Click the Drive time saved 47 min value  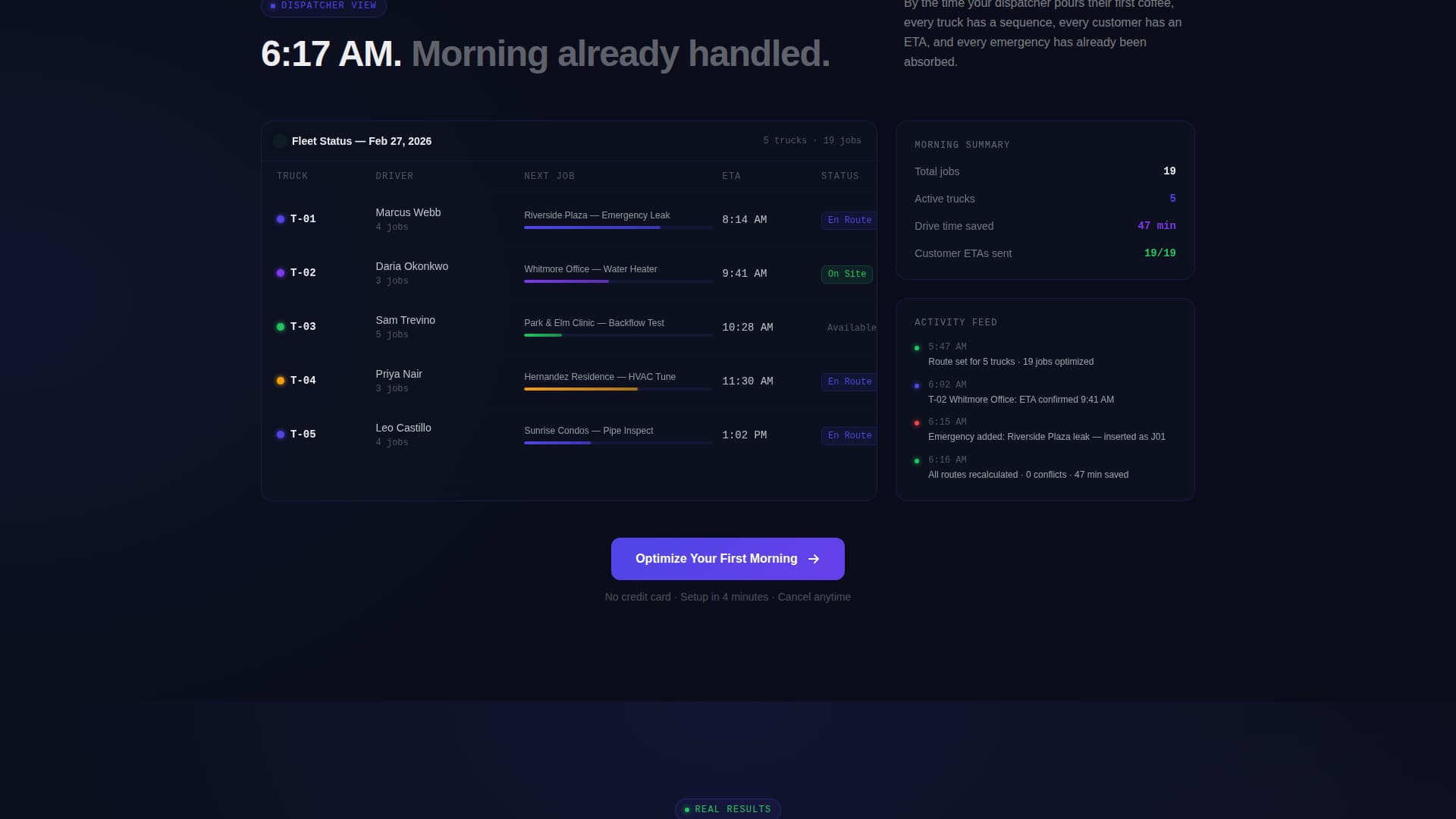(1156, 226)
